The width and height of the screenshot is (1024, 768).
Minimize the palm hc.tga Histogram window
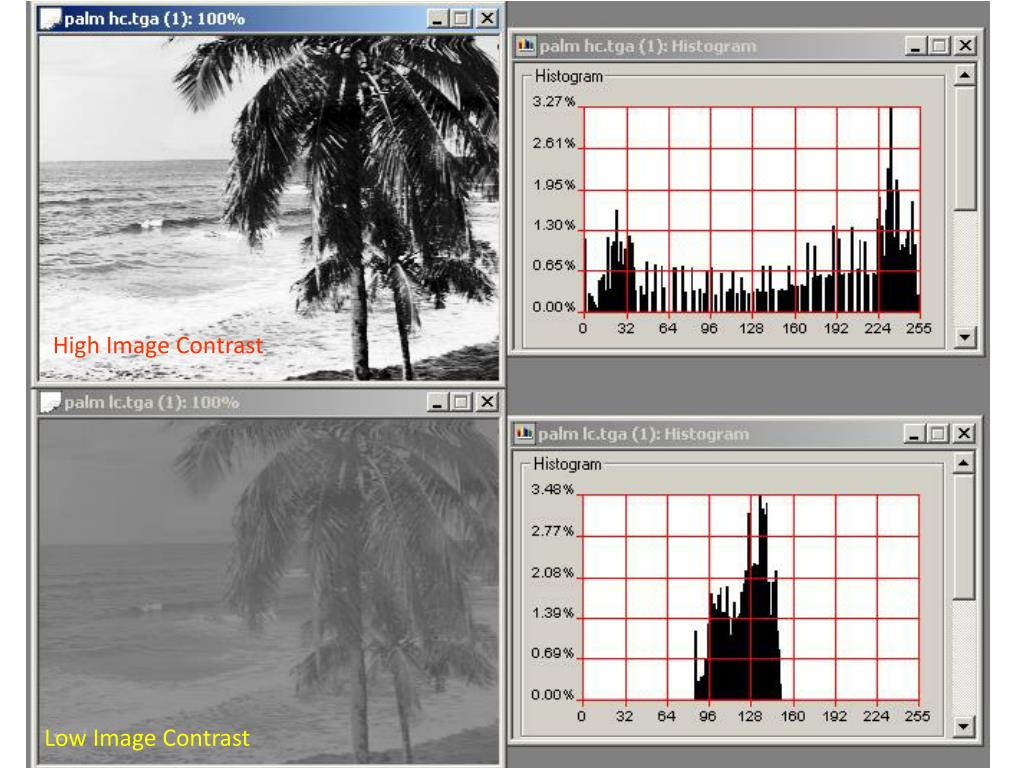tap(916, 46)
